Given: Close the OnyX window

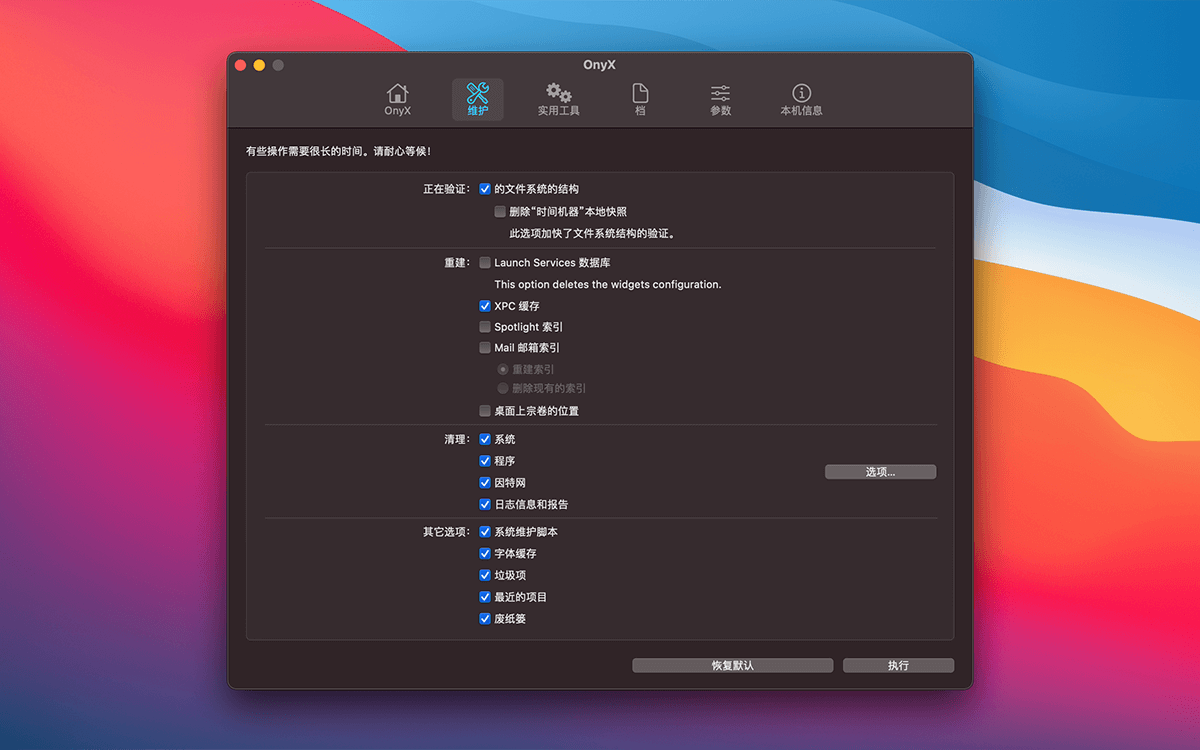Looking at the screenshot, I should point(240,65).
